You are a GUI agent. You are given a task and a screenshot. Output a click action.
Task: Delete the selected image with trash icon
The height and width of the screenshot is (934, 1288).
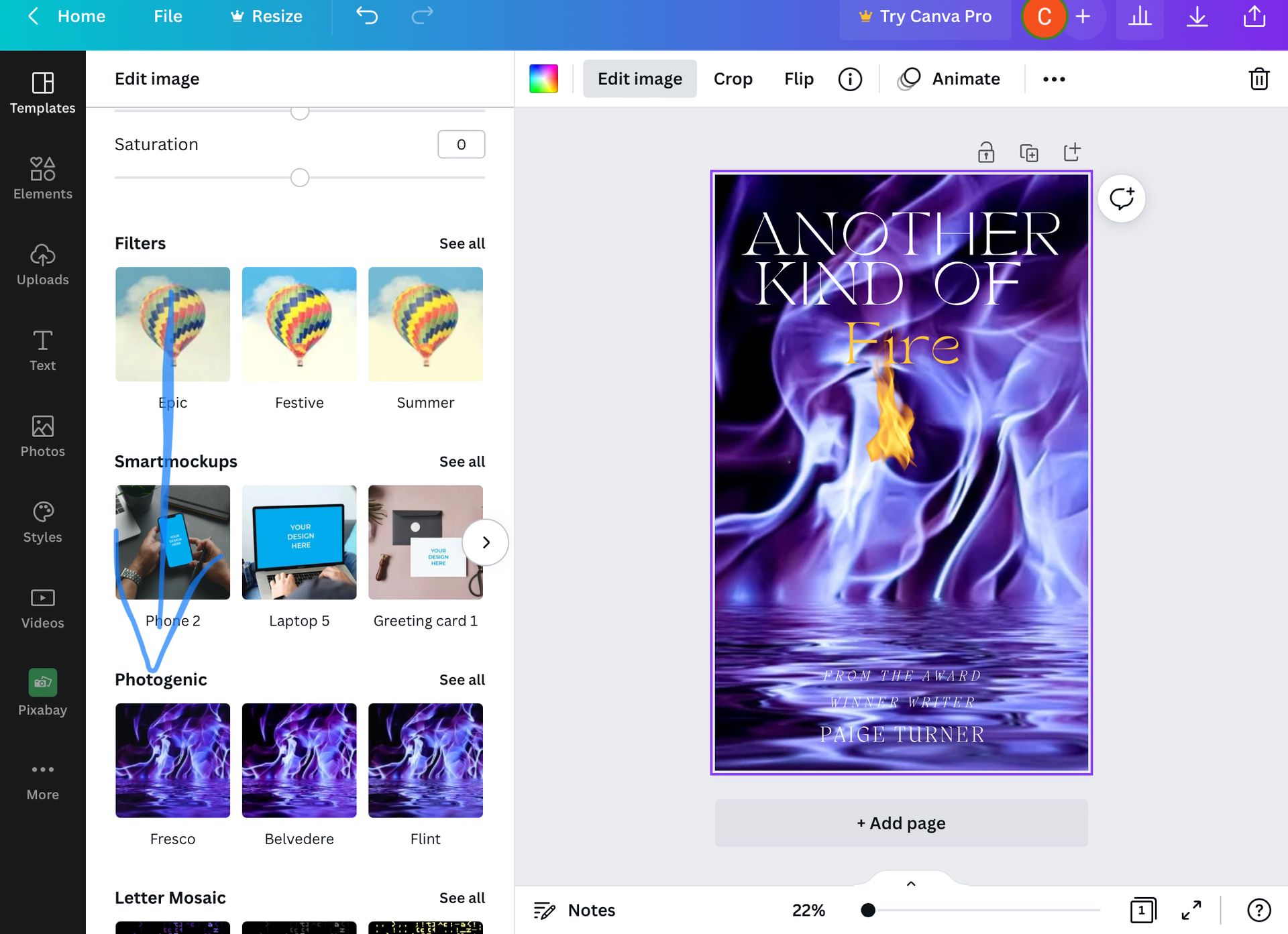click(x=1258, y=78)
